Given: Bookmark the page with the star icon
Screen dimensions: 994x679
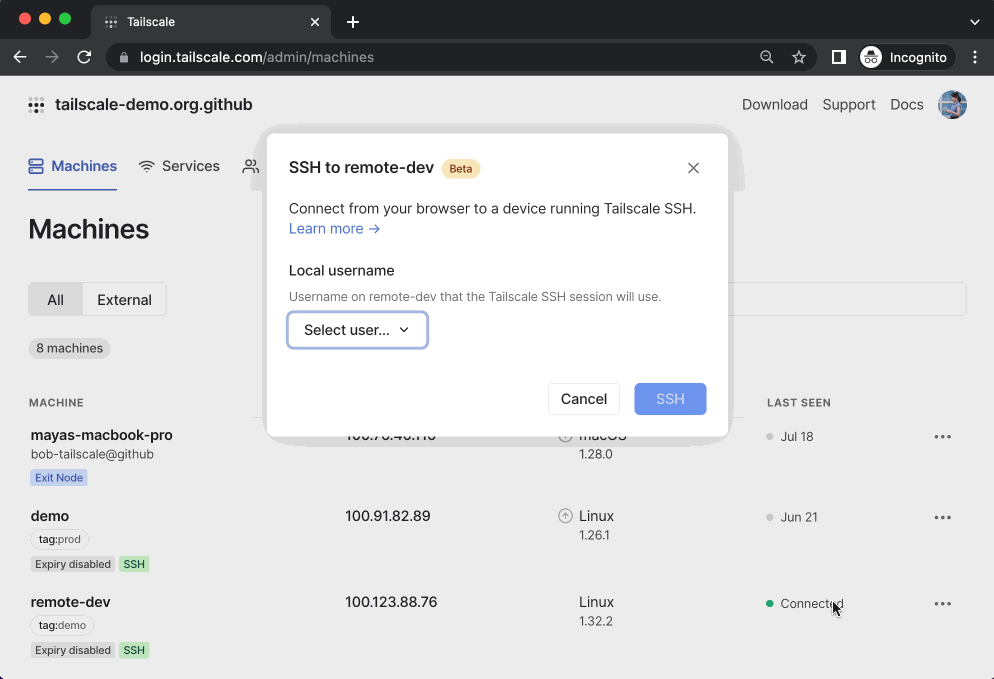Looking at the screenshot, I should 799,57.
